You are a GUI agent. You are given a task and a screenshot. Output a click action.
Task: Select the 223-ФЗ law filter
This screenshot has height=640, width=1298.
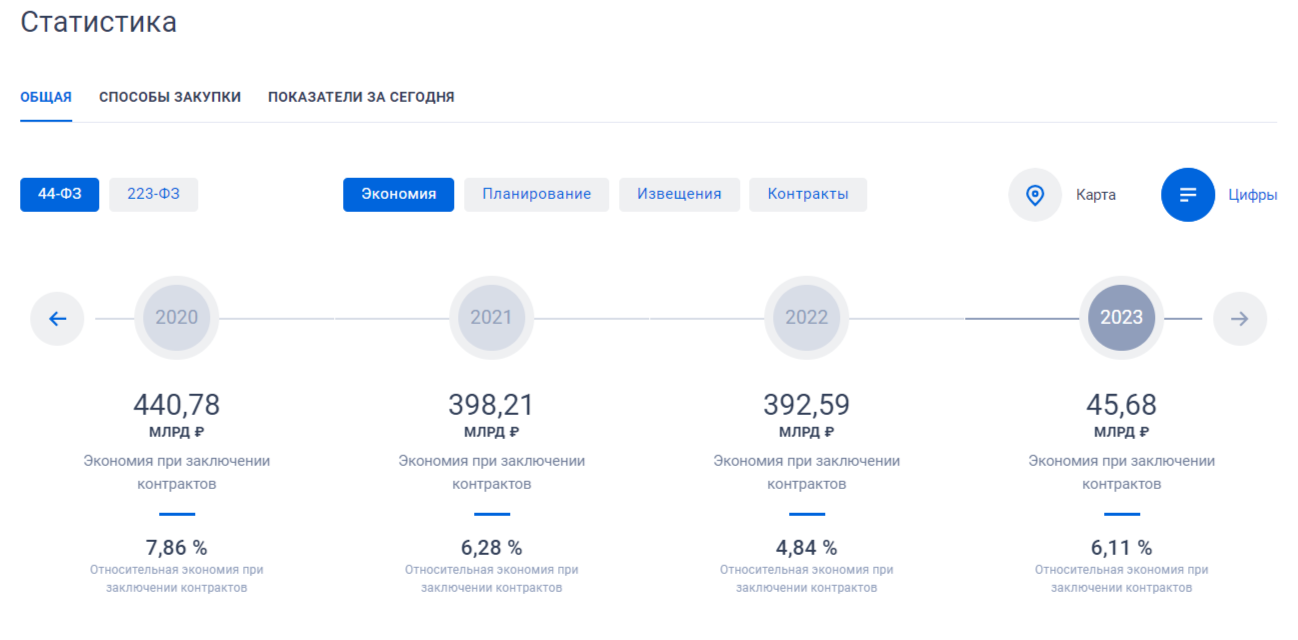(x=154, y=194)
